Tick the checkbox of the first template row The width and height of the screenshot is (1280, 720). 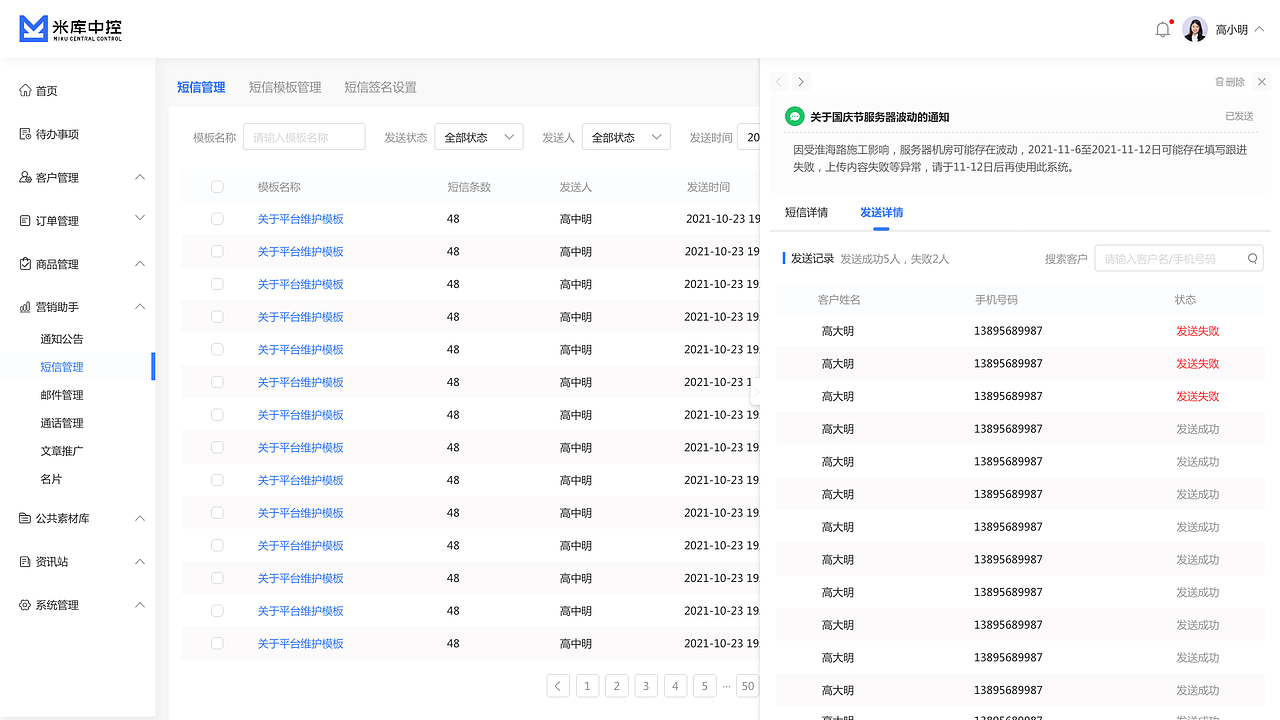217,219
